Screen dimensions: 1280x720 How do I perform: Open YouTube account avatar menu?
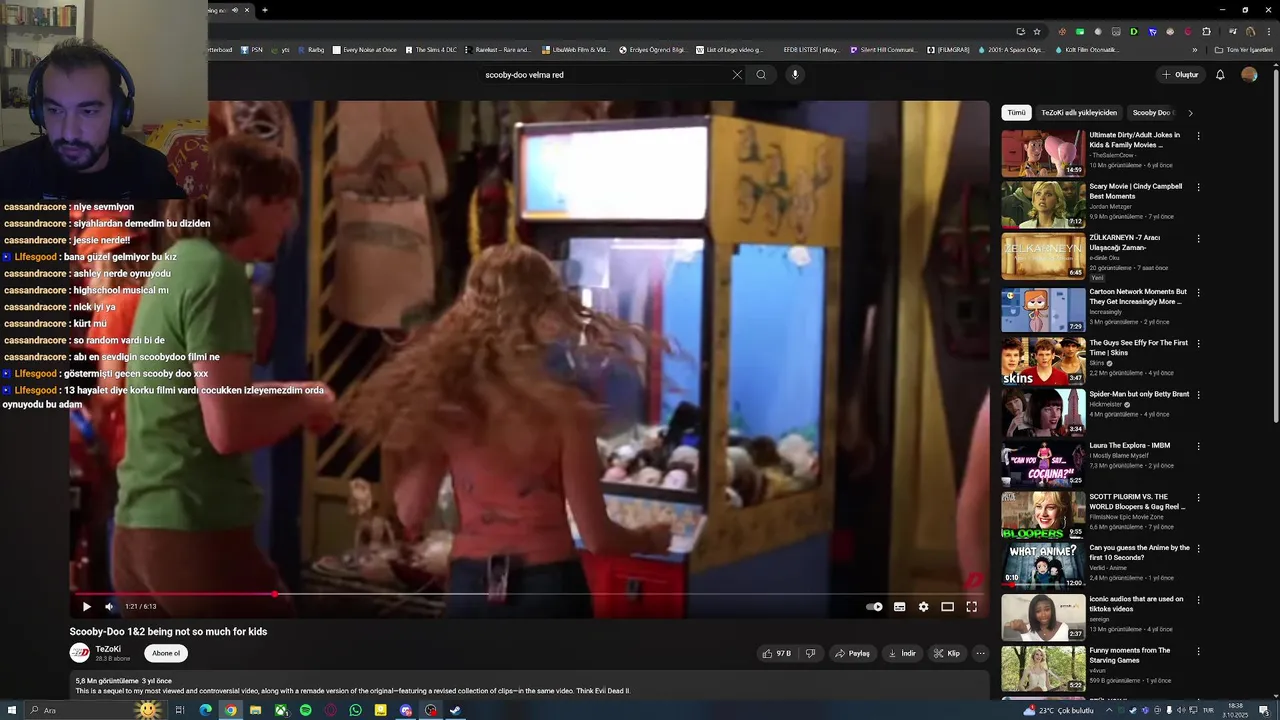click(1249, 75)
